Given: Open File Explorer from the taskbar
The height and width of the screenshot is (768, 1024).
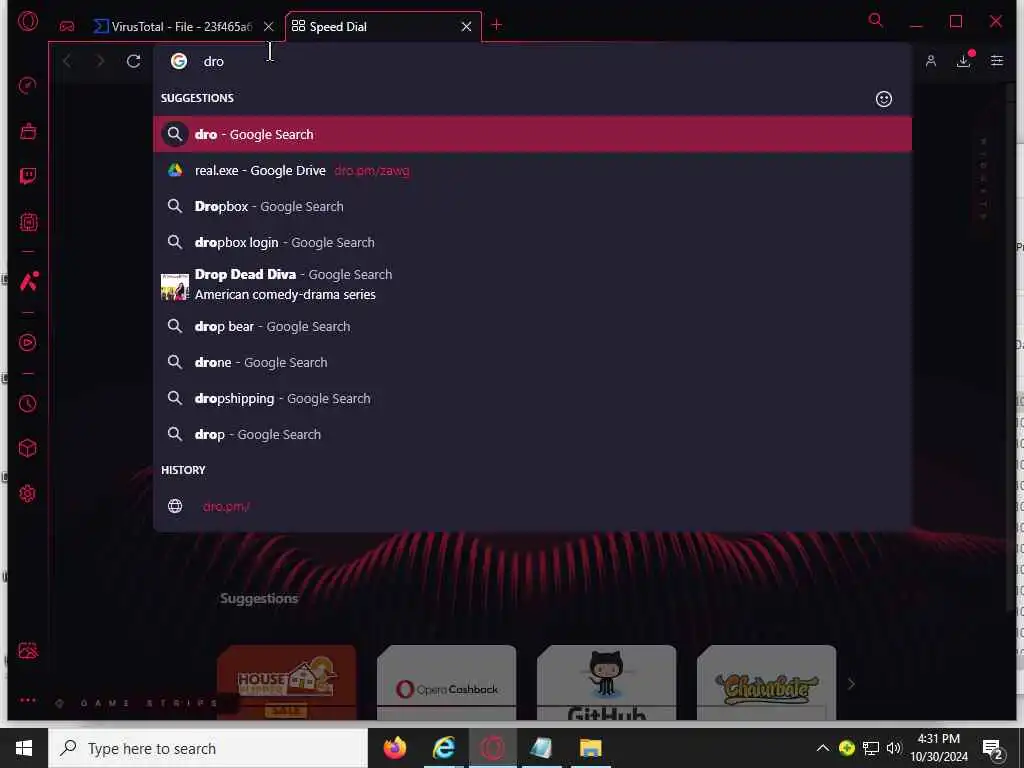Looking at the screenshot, I should pos(590,748).
